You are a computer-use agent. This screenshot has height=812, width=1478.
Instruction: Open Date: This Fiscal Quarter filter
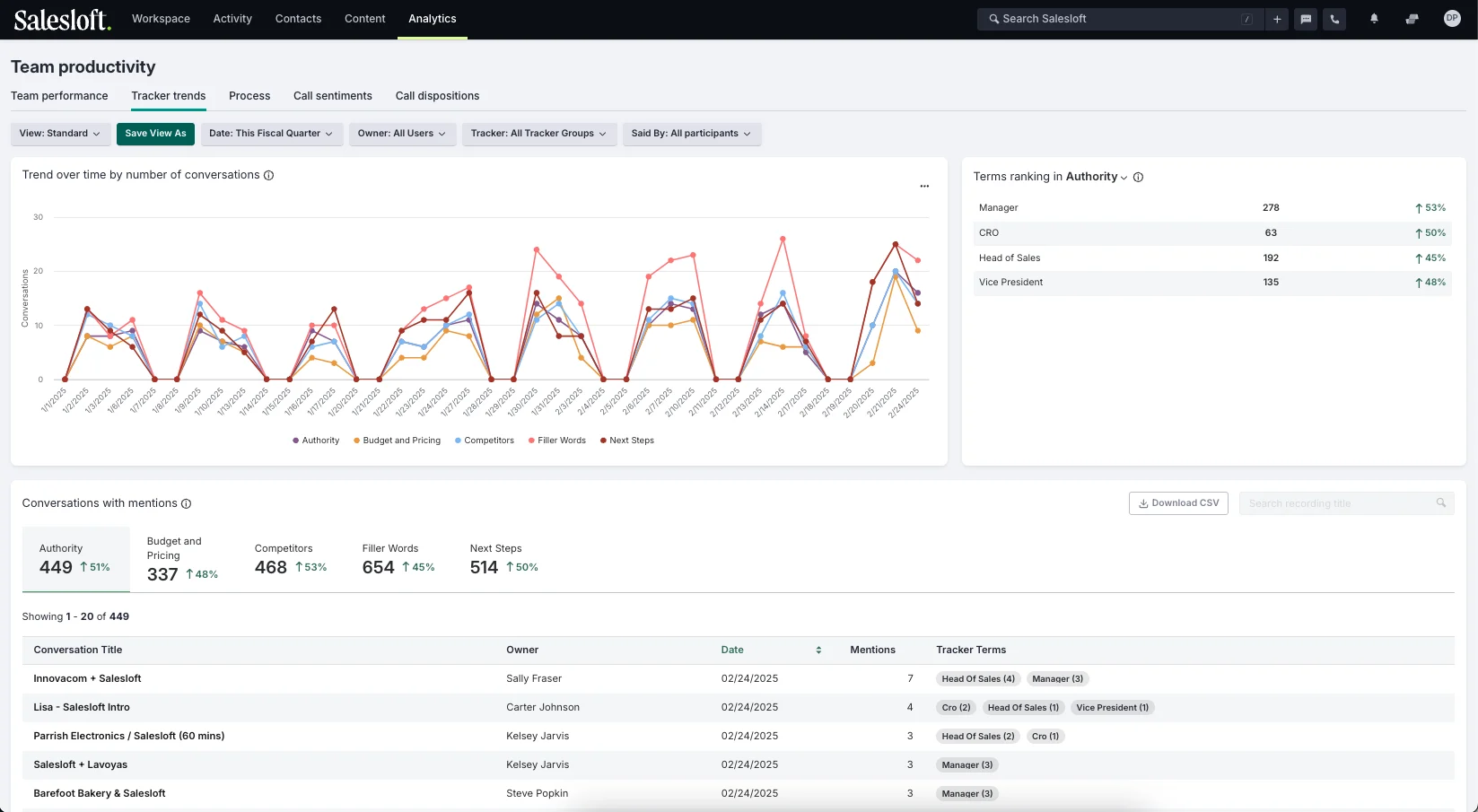[x=272, y=134]
